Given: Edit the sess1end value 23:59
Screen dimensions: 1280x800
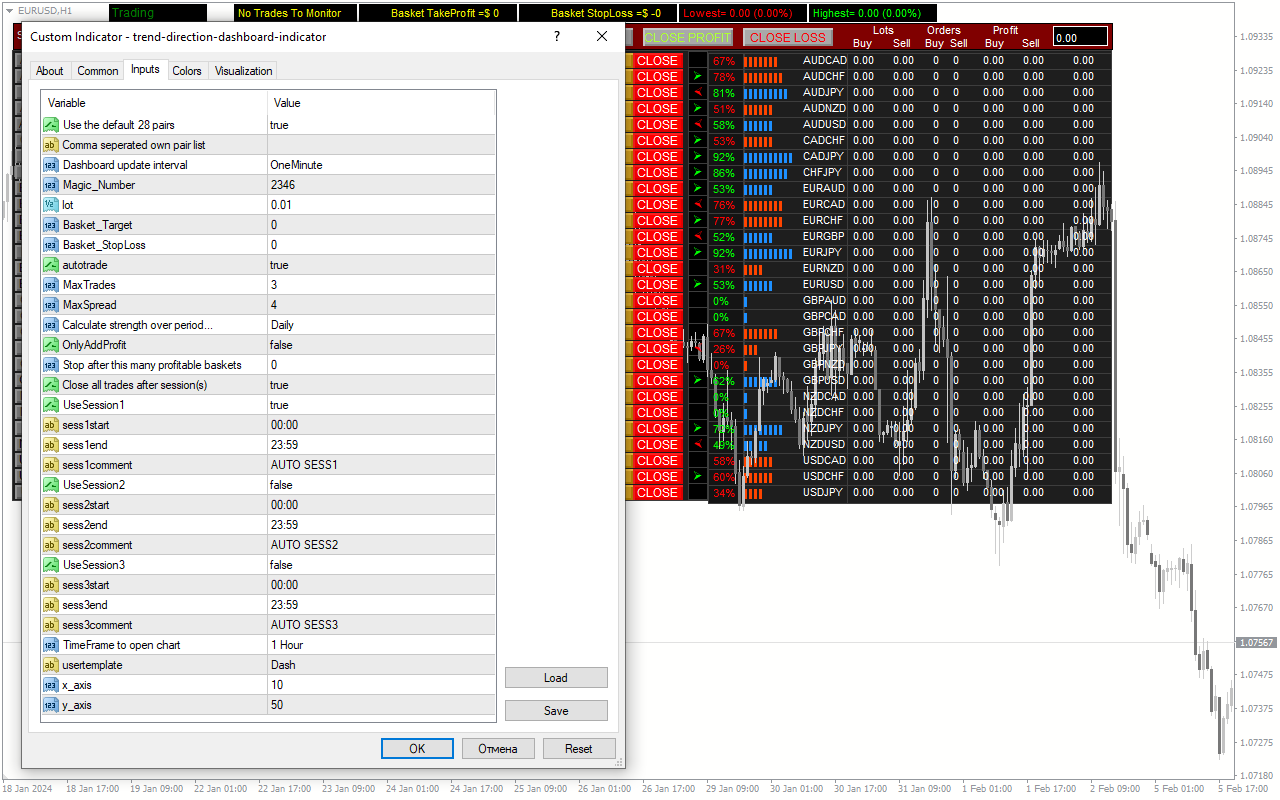Looking at the screenshot, I should (x=382, y=445).
